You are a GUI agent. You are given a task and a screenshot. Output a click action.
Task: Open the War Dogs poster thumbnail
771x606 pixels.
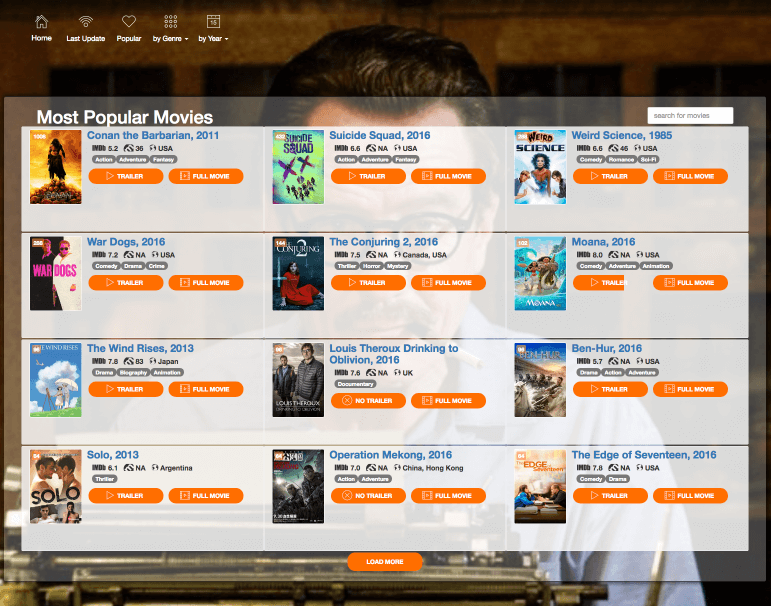click(56, 273)
